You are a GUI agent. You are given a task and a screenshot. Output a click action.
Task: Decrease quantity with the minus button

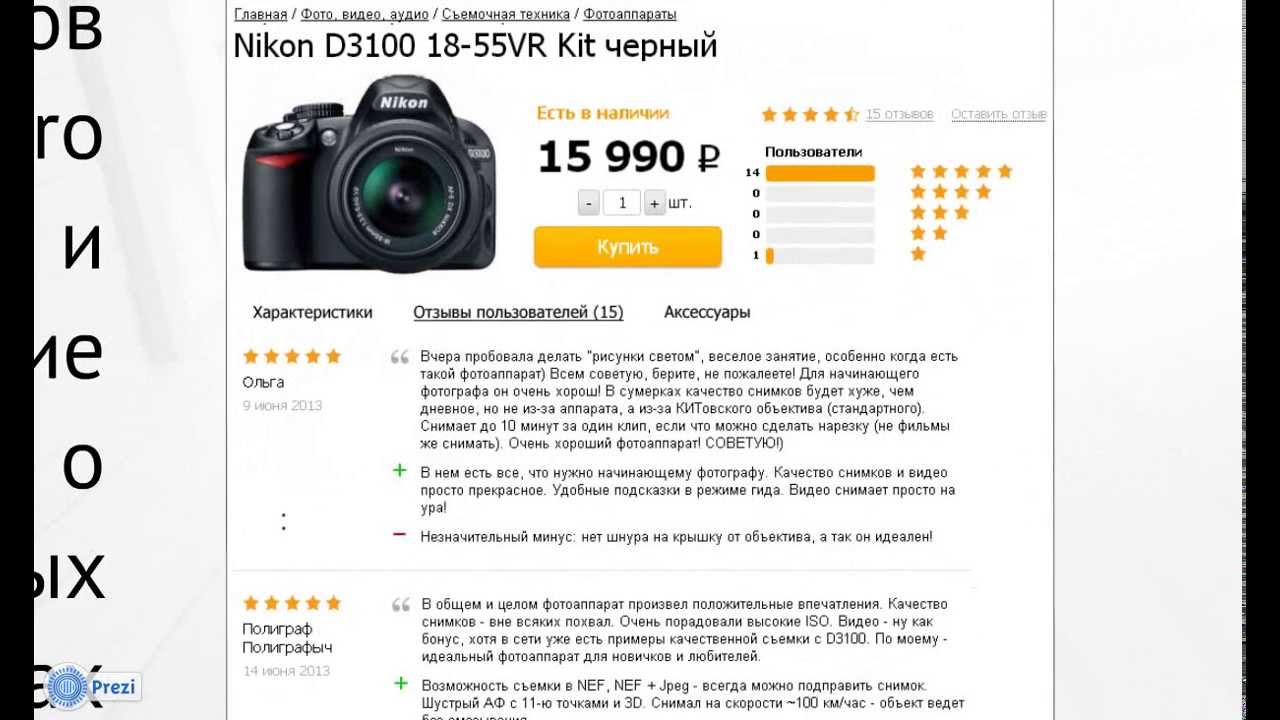(589, 203)
